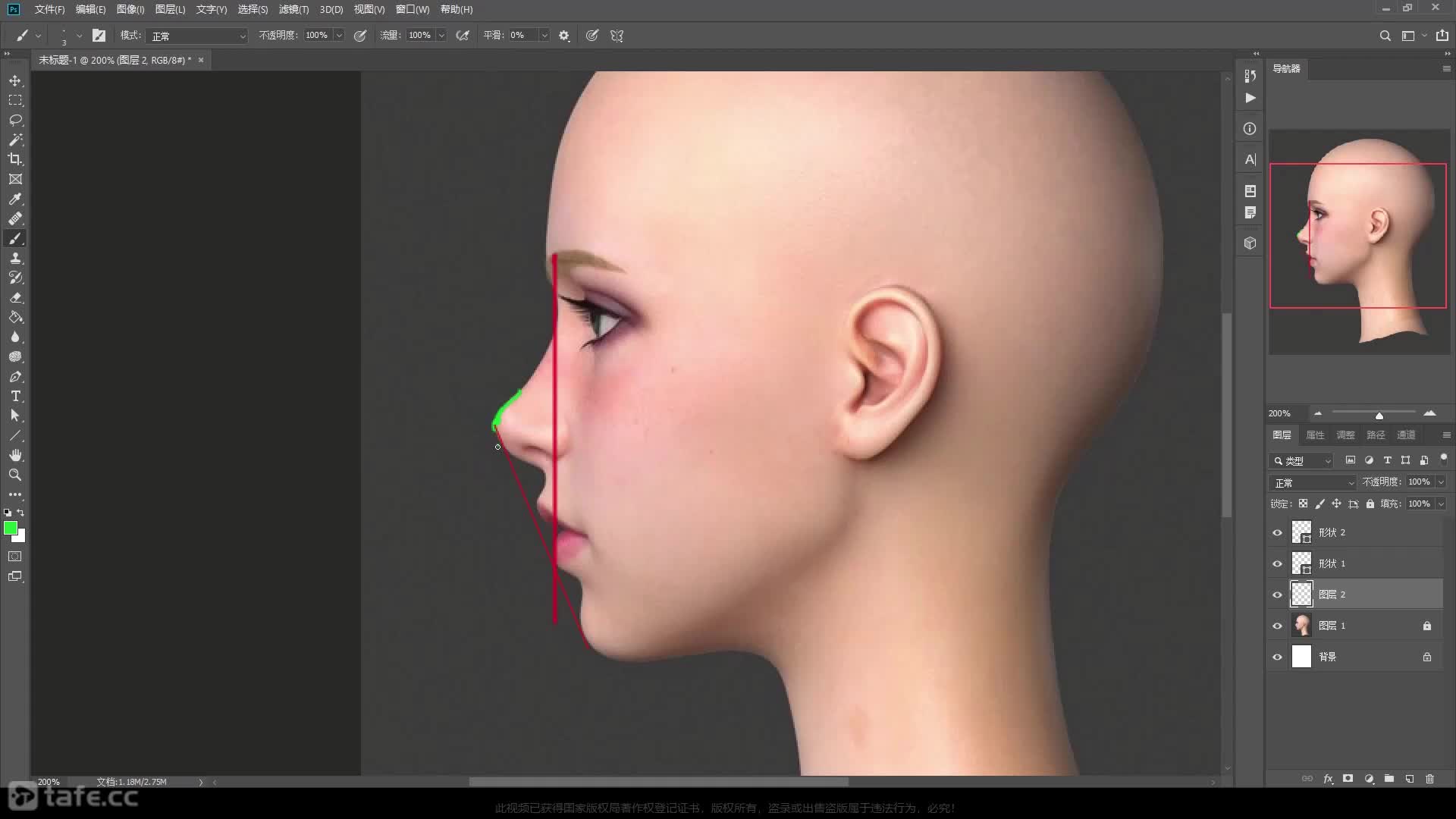
Task: Add layer style fx
Action: pos(1328,779)
